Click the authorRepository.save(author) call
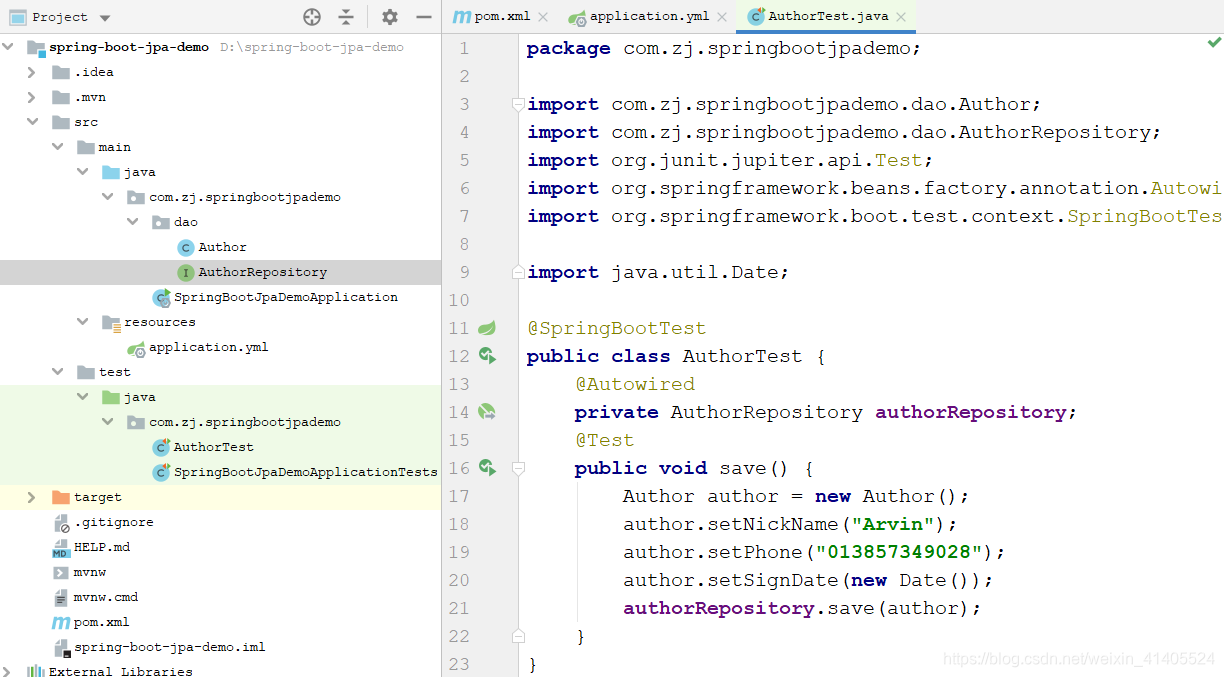Image resolution: width=1224 pixels, height=677 pixels. point(802,608)
